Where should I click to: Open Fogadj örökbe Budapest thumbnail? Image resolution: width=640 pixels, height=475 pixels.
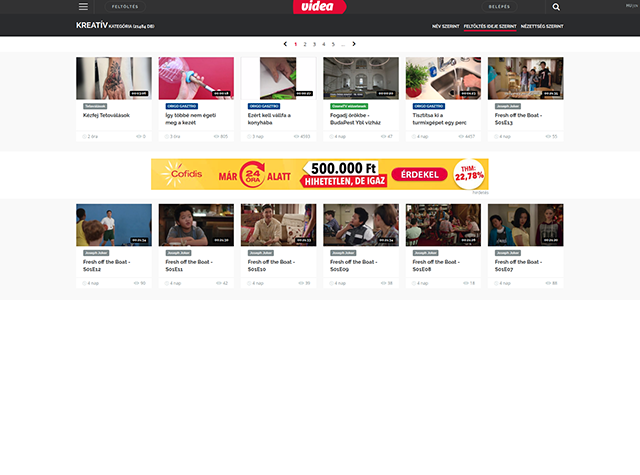coord(361,78)
